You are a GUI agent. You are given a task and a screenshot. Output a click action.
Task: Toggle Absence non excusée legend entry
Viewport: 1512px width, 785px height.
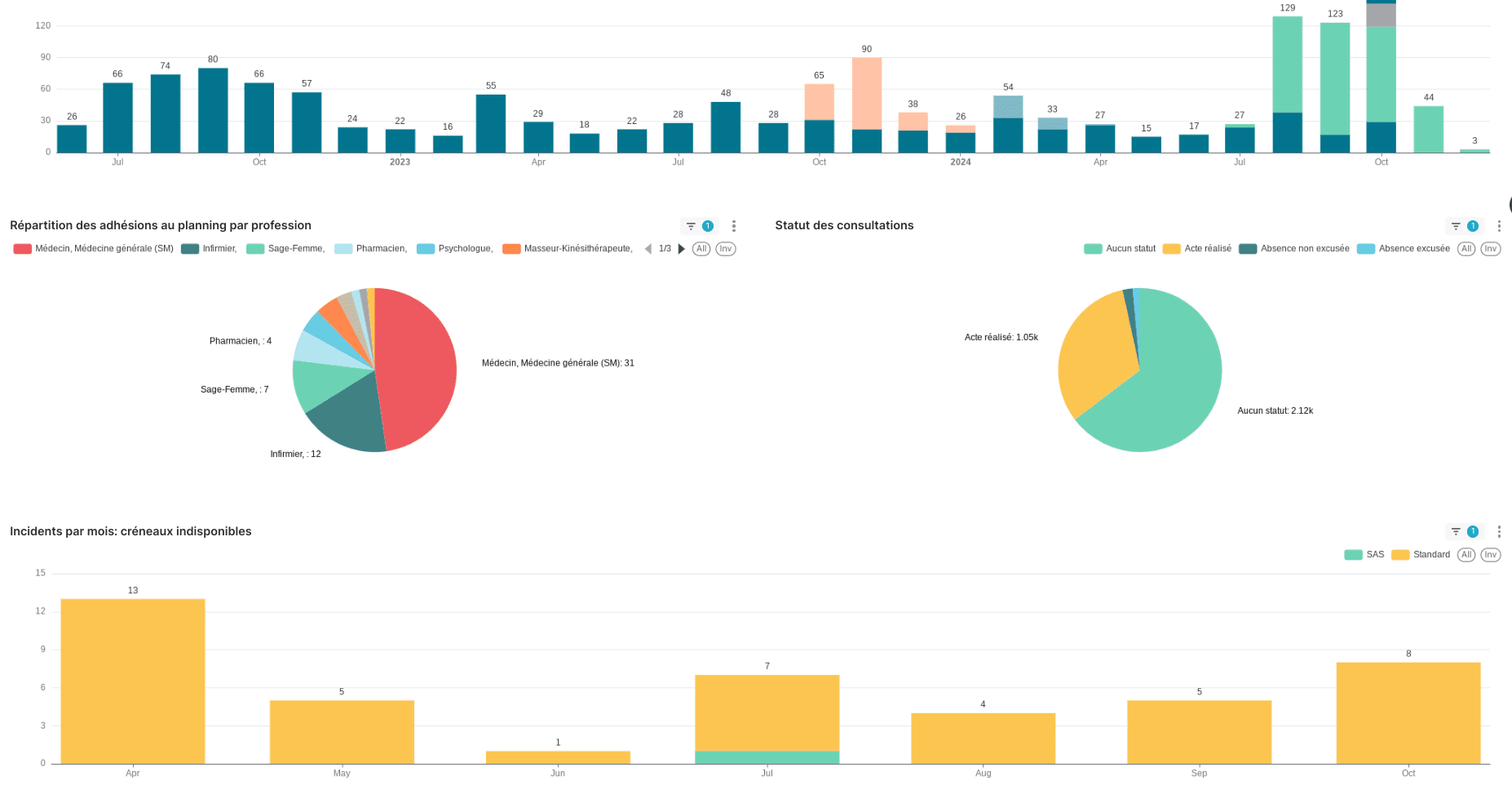pyautogui.click(x=1294, y=249)
